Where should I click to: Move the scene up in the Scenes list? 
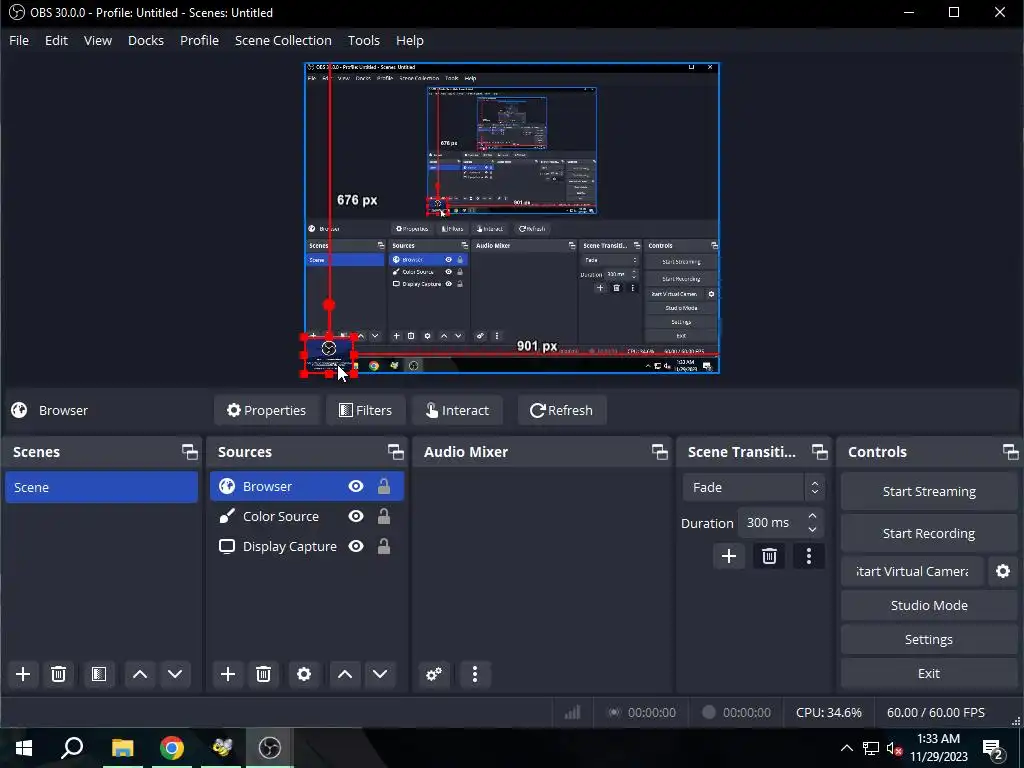[140, 674]
